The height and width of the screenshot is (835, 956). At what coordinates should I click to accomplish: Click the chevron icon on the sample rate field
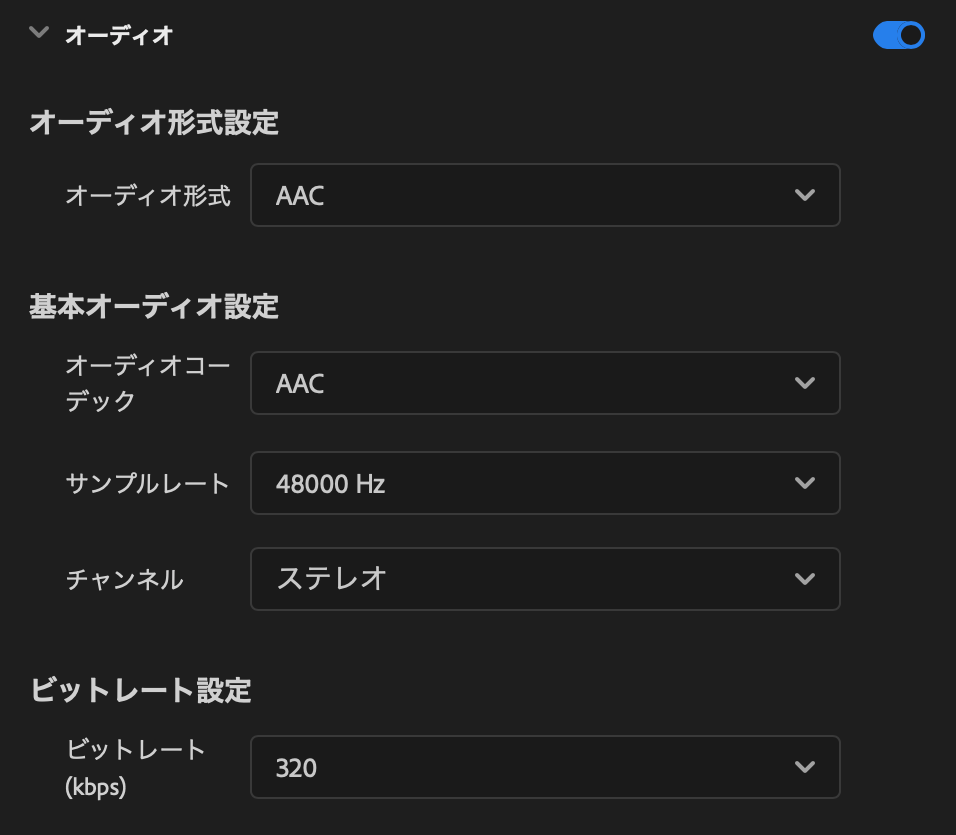(805, 483)
